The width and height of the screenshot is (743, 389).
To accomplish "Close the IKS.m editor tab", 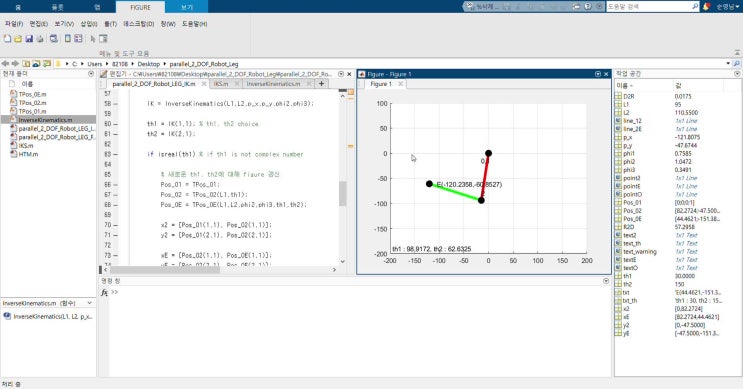I will [x=236, y=84].
